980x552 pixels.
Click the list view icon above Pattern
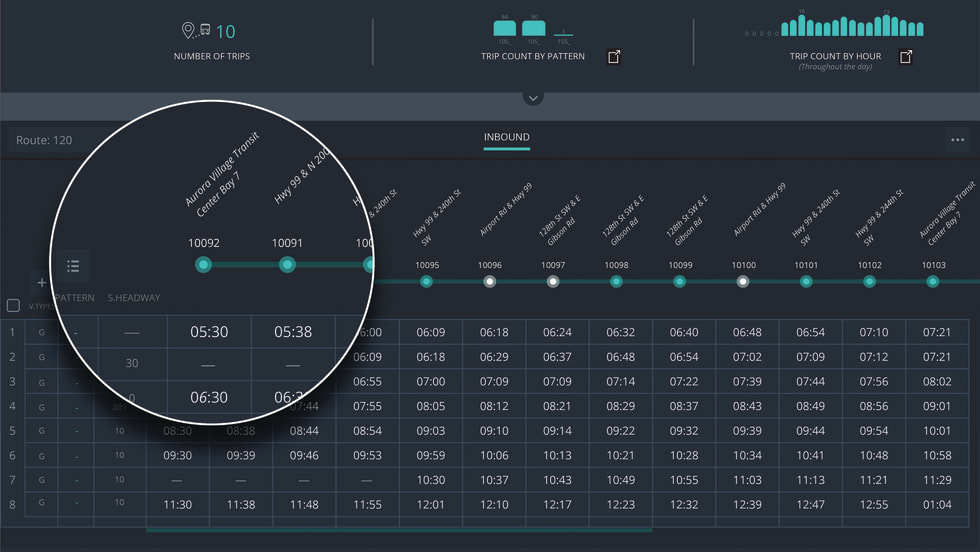(x=73, y=266)
